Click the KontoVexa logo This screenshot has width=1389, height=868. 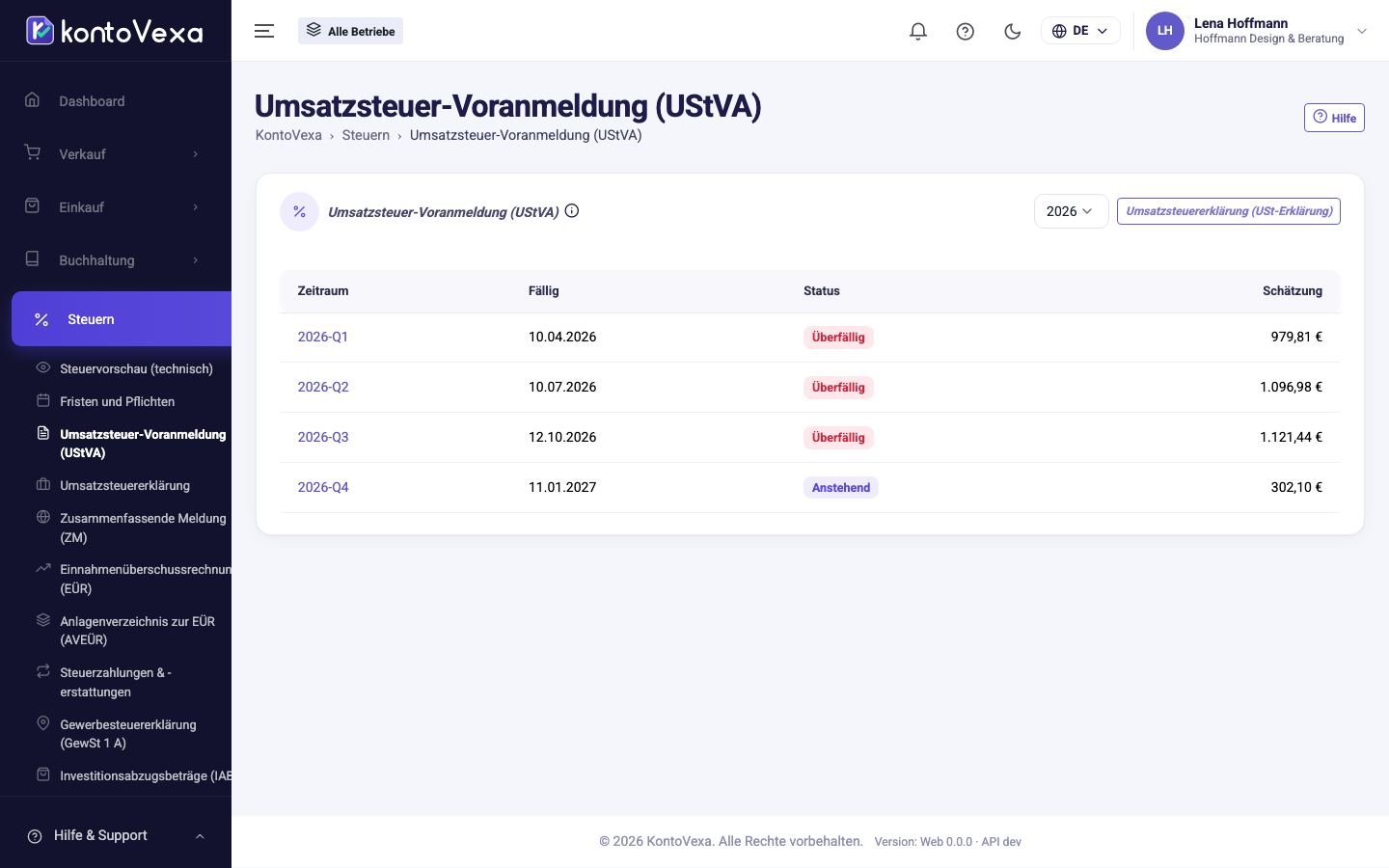click(115, 31)
